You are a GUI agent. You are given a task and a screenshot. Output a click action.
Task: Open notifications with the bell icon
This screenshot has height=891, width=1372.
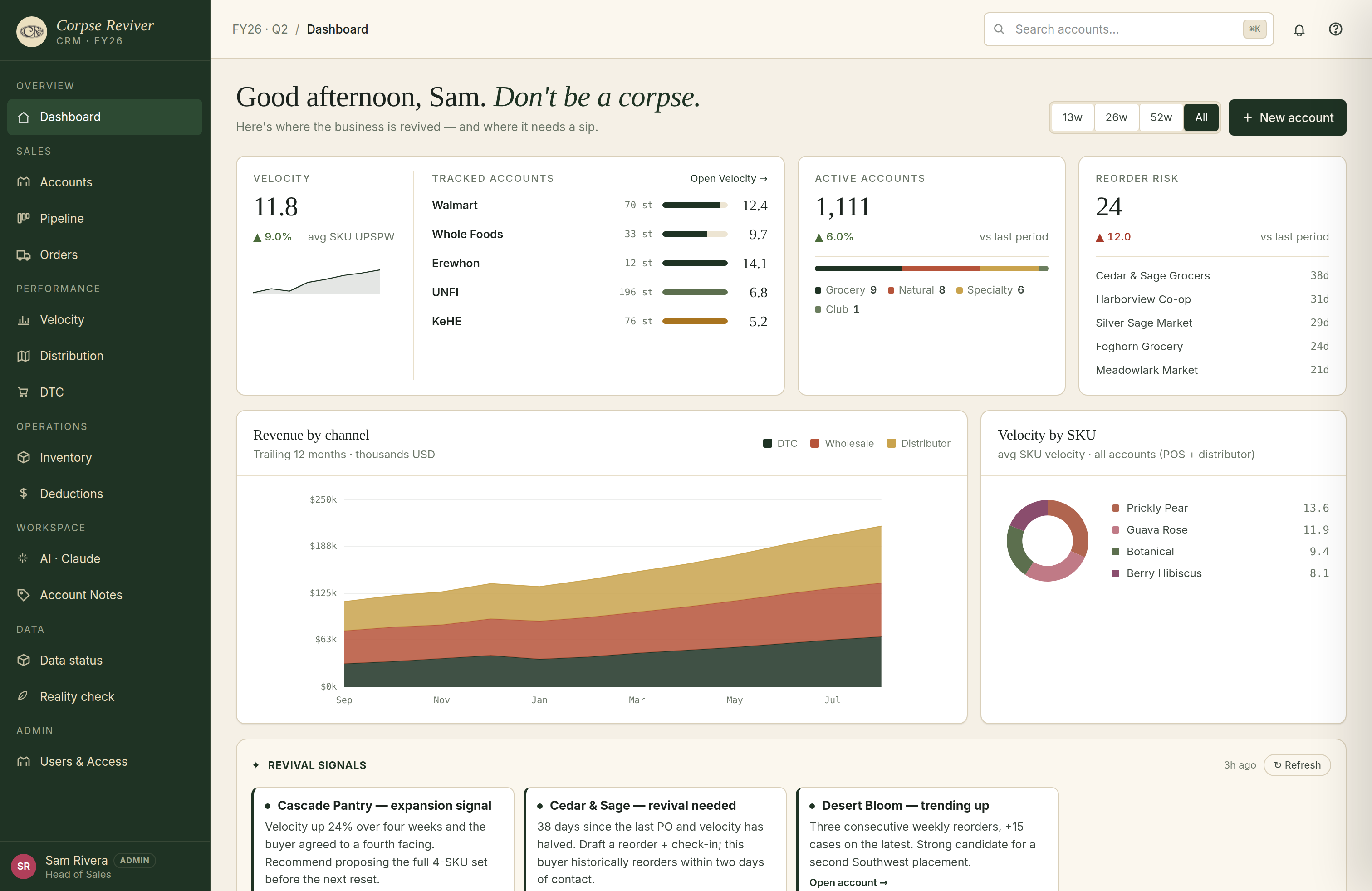1299,29
